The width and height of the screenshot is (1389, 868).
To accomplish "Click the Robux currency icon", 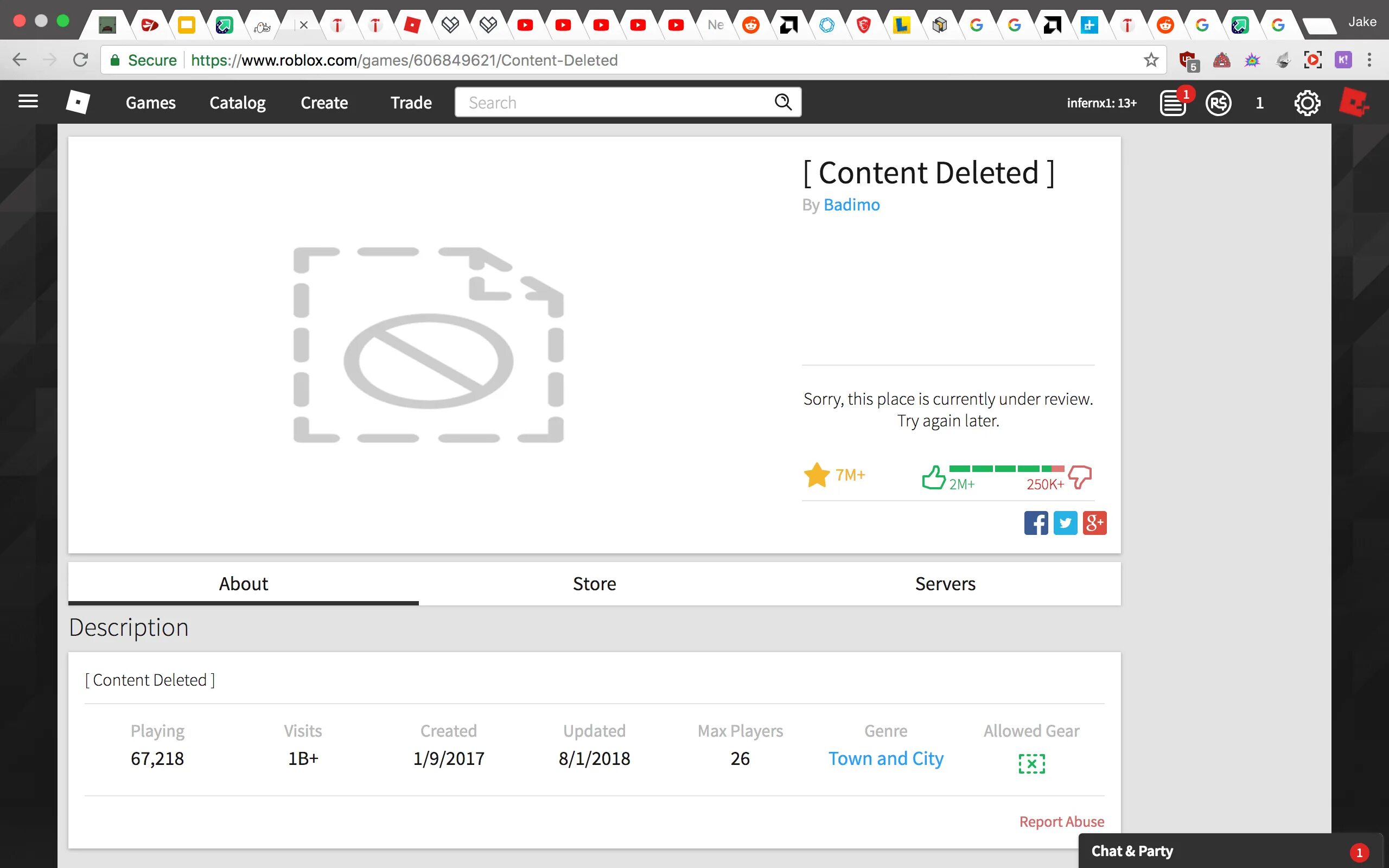I will pyautogui.click(x=1219, y=102).
